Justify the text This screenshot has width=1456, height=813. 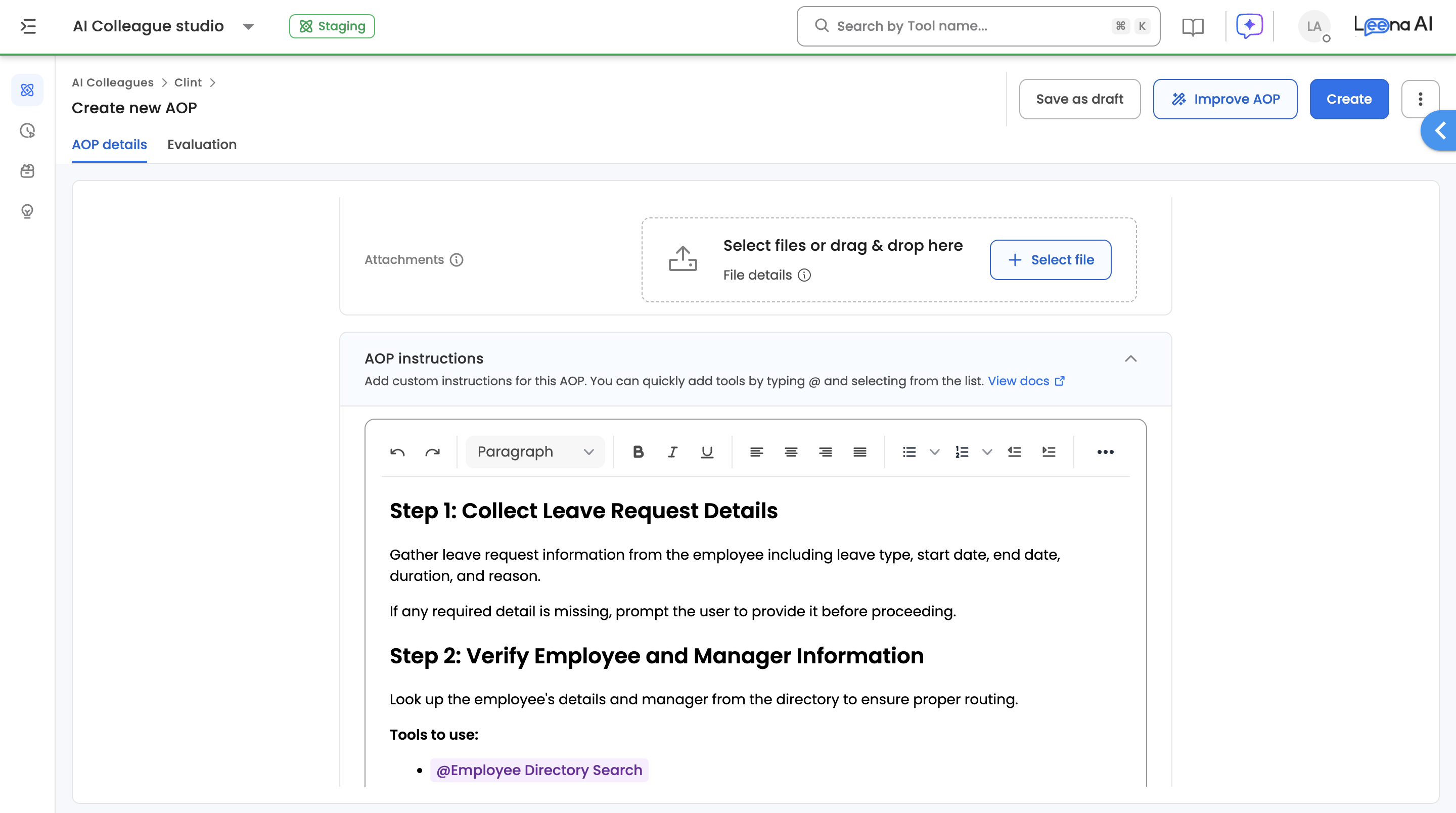coord(859,451)
